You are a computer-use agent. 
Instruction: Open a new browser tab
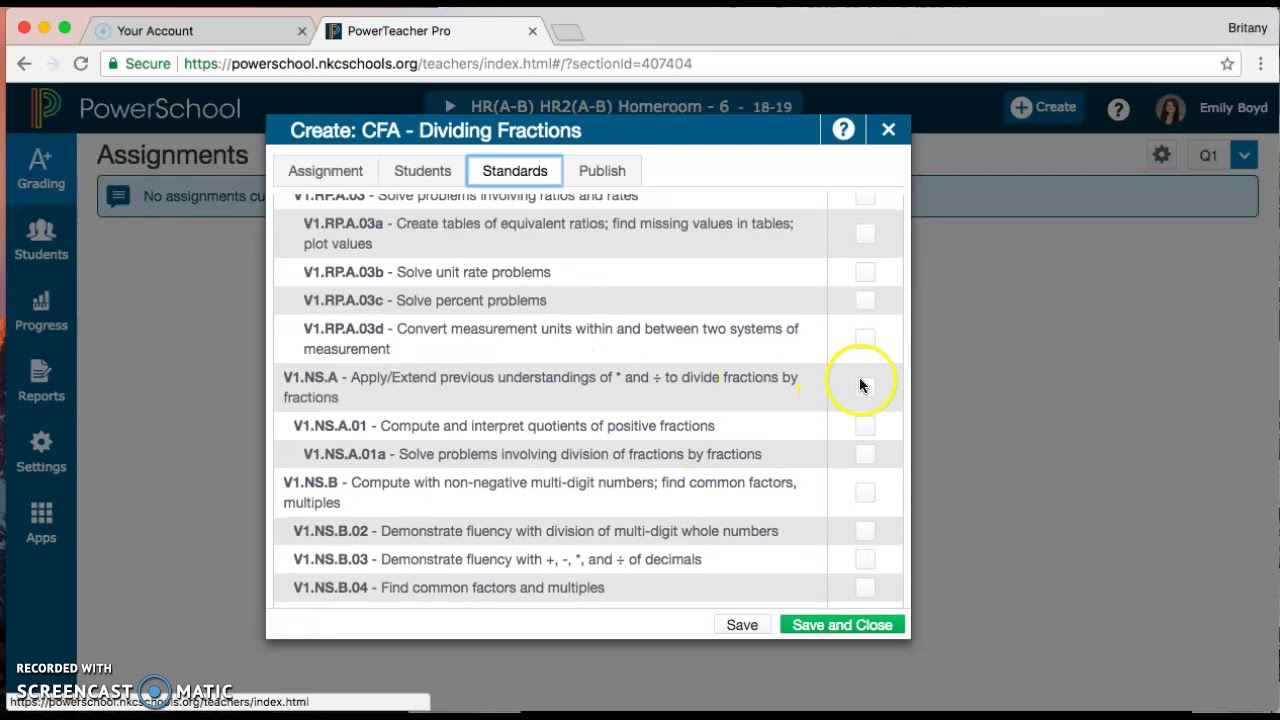[567, 33]
